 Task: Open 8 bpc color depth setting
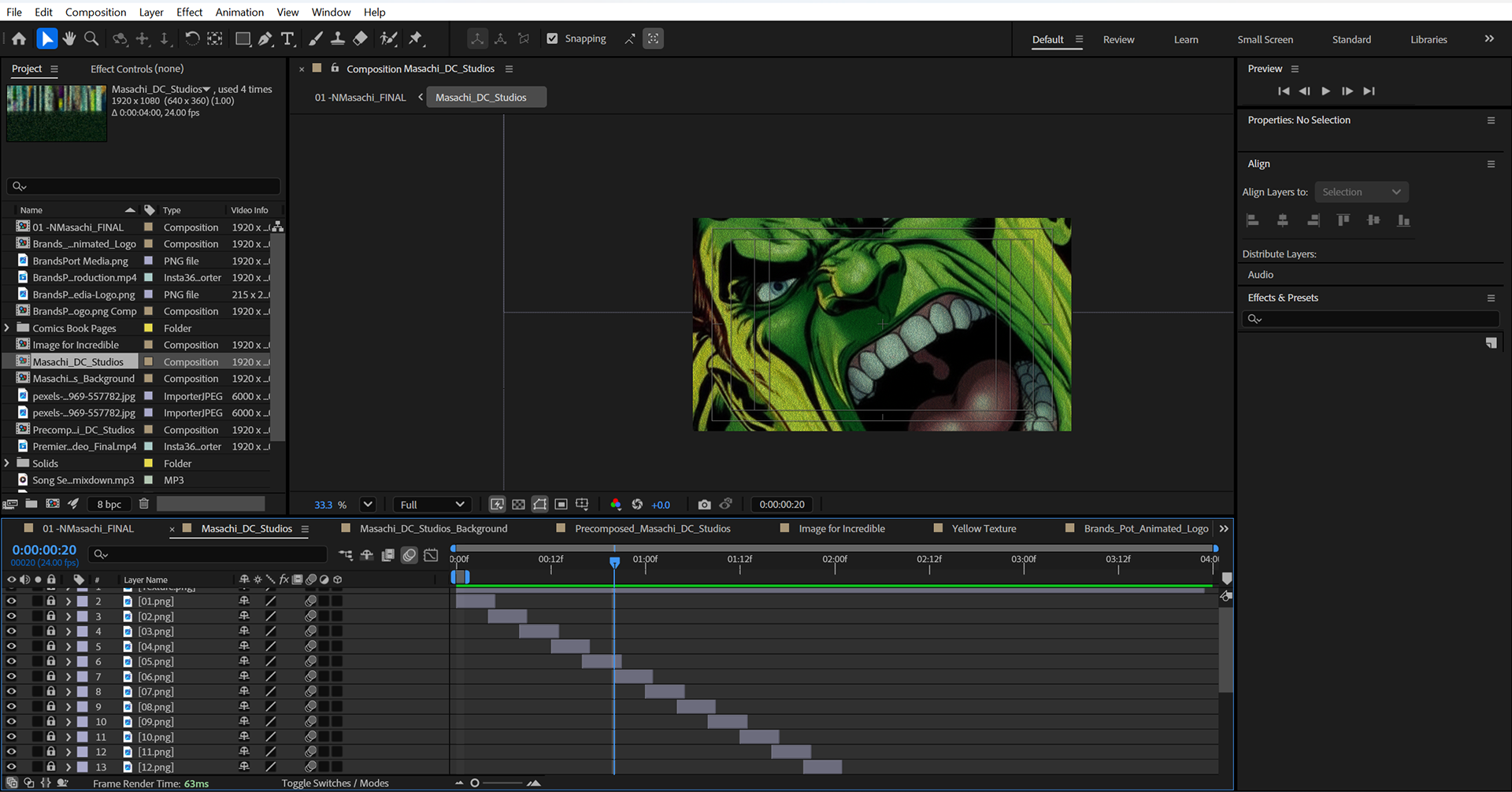point(109,505)
